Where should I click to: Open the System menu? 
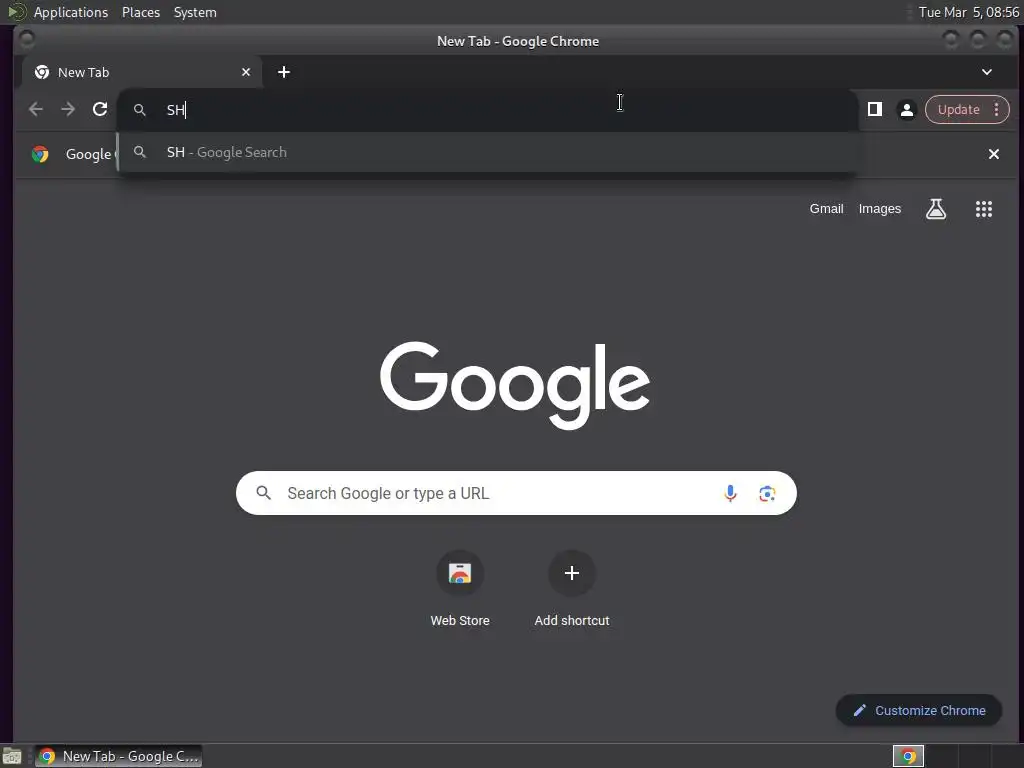click(x=195, y=12)
